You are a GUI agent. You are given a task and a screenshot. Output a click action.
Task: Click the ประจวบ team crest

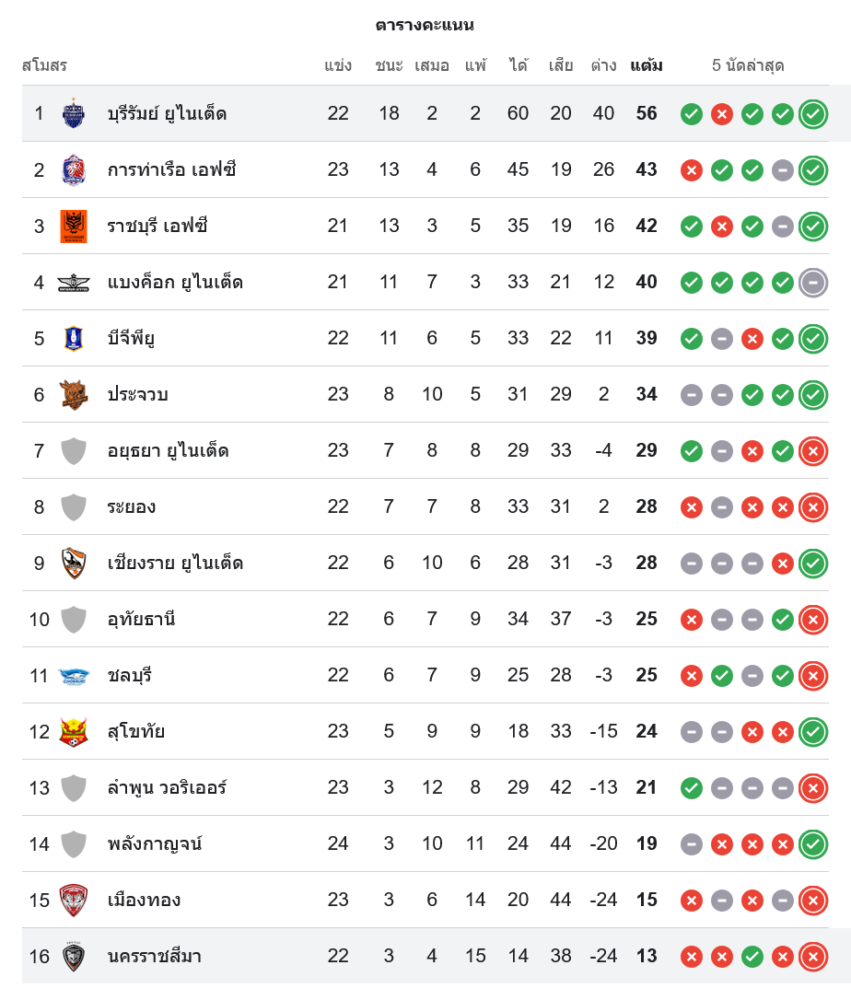[x=73, y=394]
